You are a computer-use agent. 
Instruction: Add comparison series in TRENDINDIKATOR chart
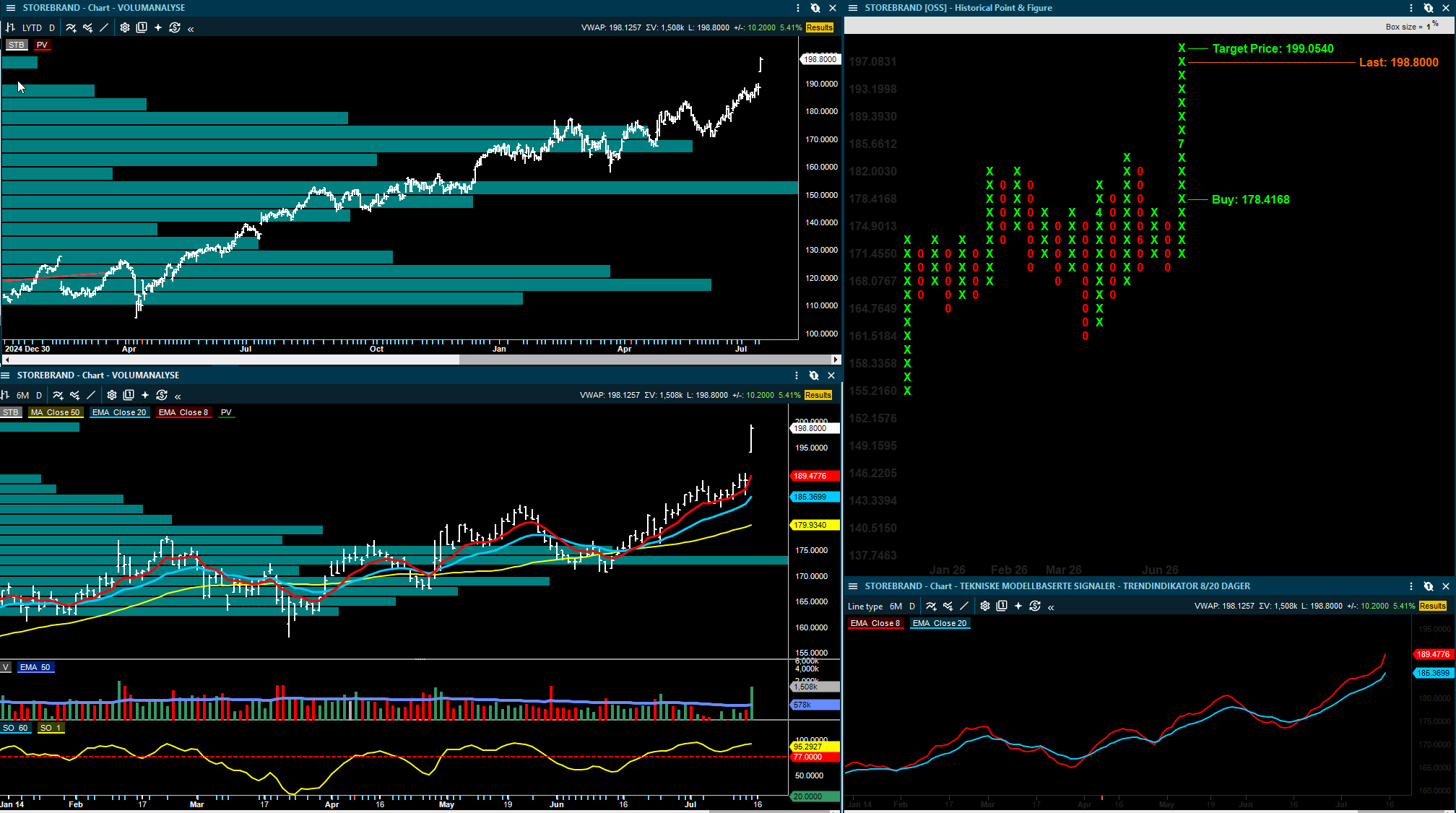pos(948,606)
